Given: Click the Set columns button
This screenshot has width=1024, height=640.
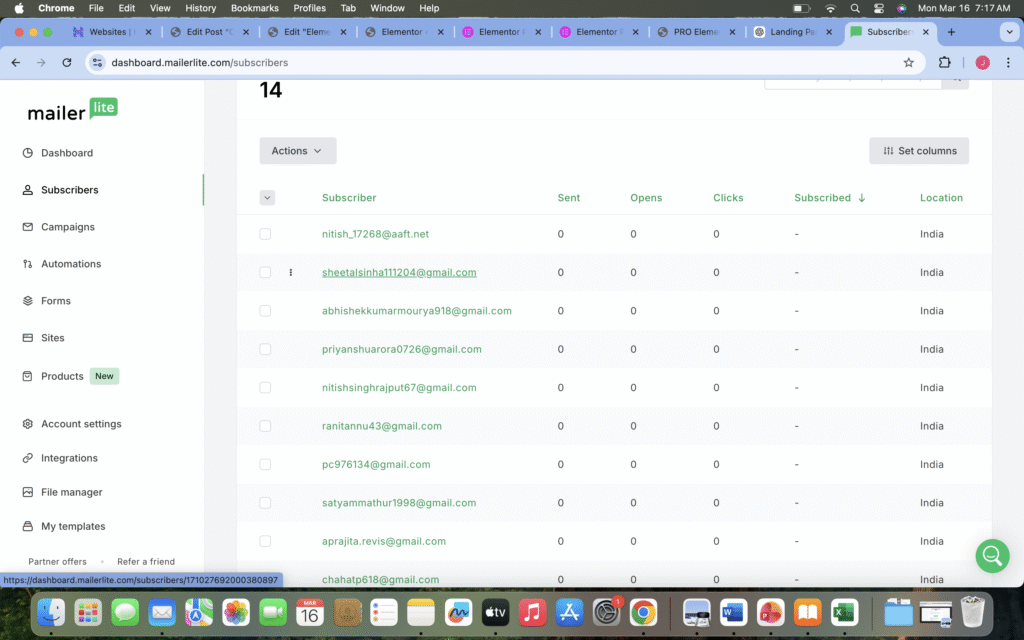Looking at the screenshot, I should coord(919,151).
